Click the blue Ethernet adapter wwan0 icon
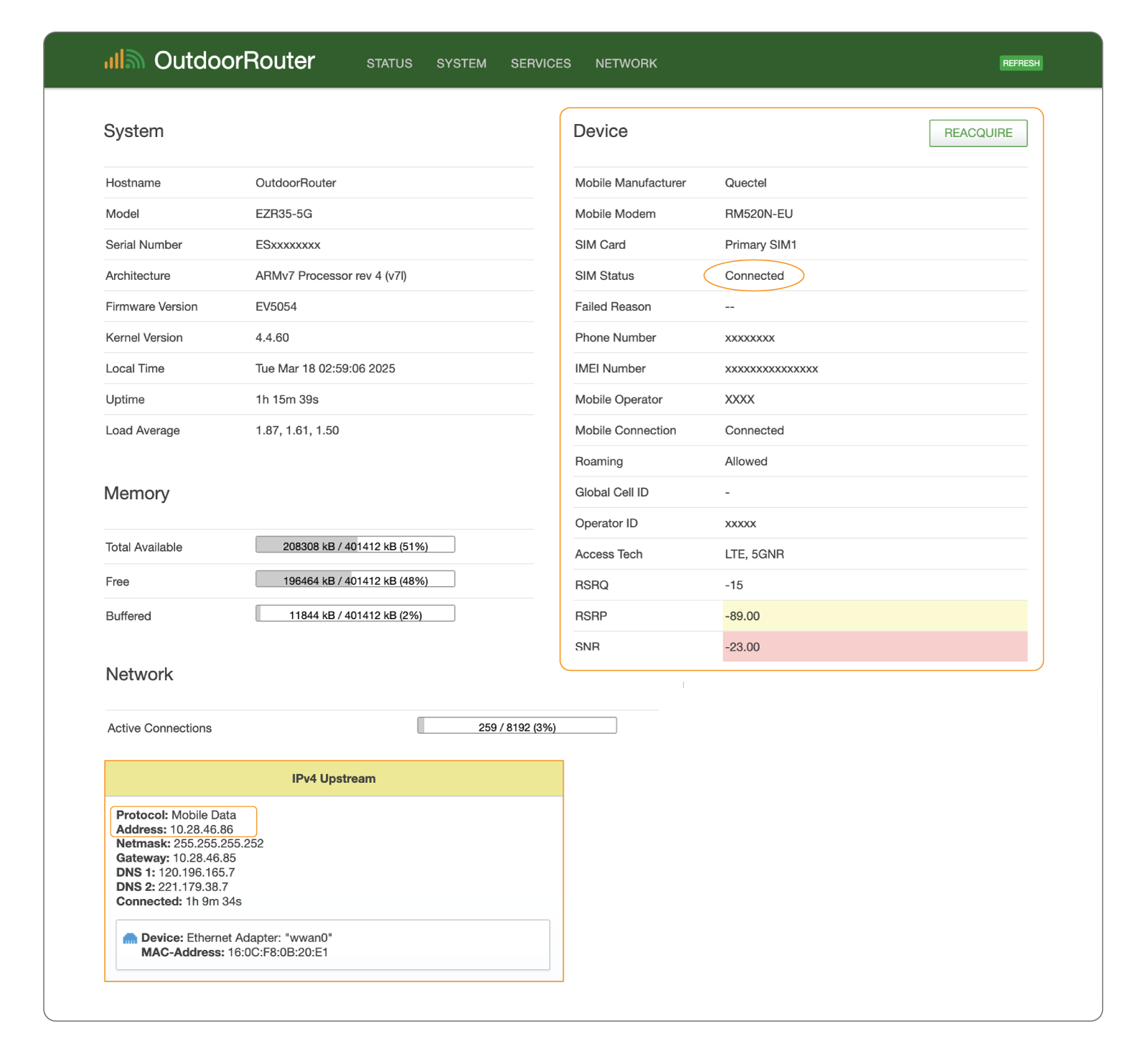 pos(130,938)
